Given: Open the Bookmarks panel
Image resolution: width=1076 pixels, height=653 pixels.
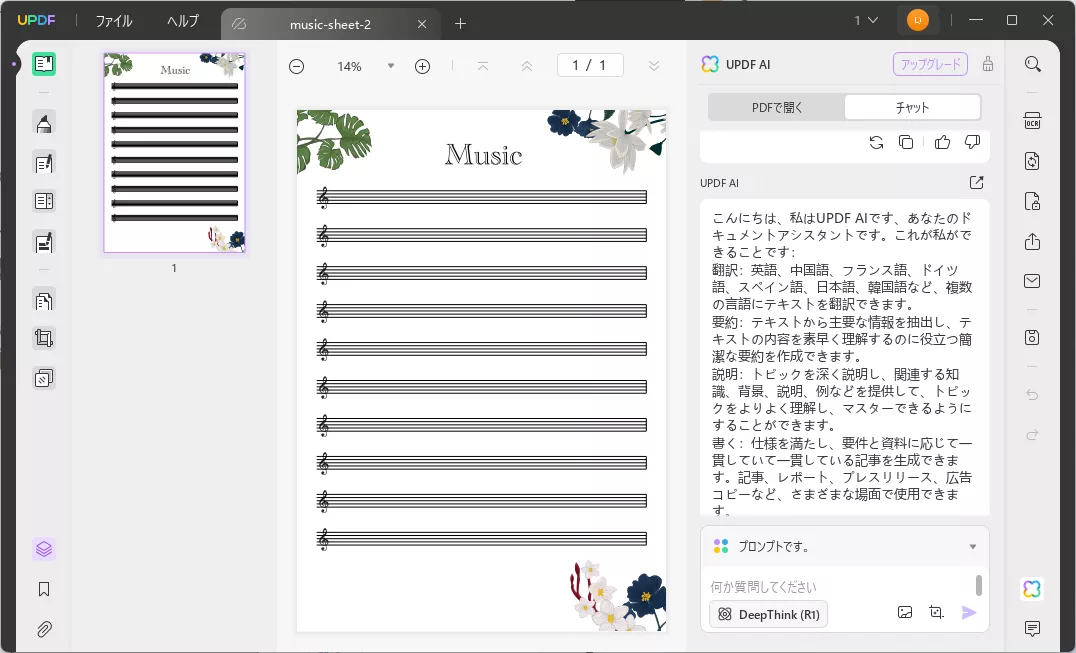Looking at the screenshot, I should pos(44,589).
